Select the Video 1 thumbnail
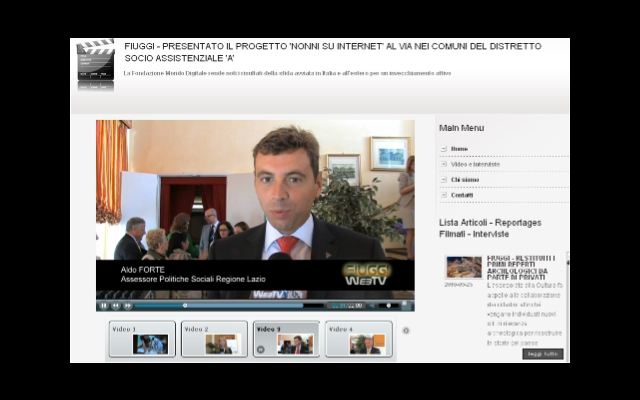The height and width of the screenshot is (400, 640). 142,339
